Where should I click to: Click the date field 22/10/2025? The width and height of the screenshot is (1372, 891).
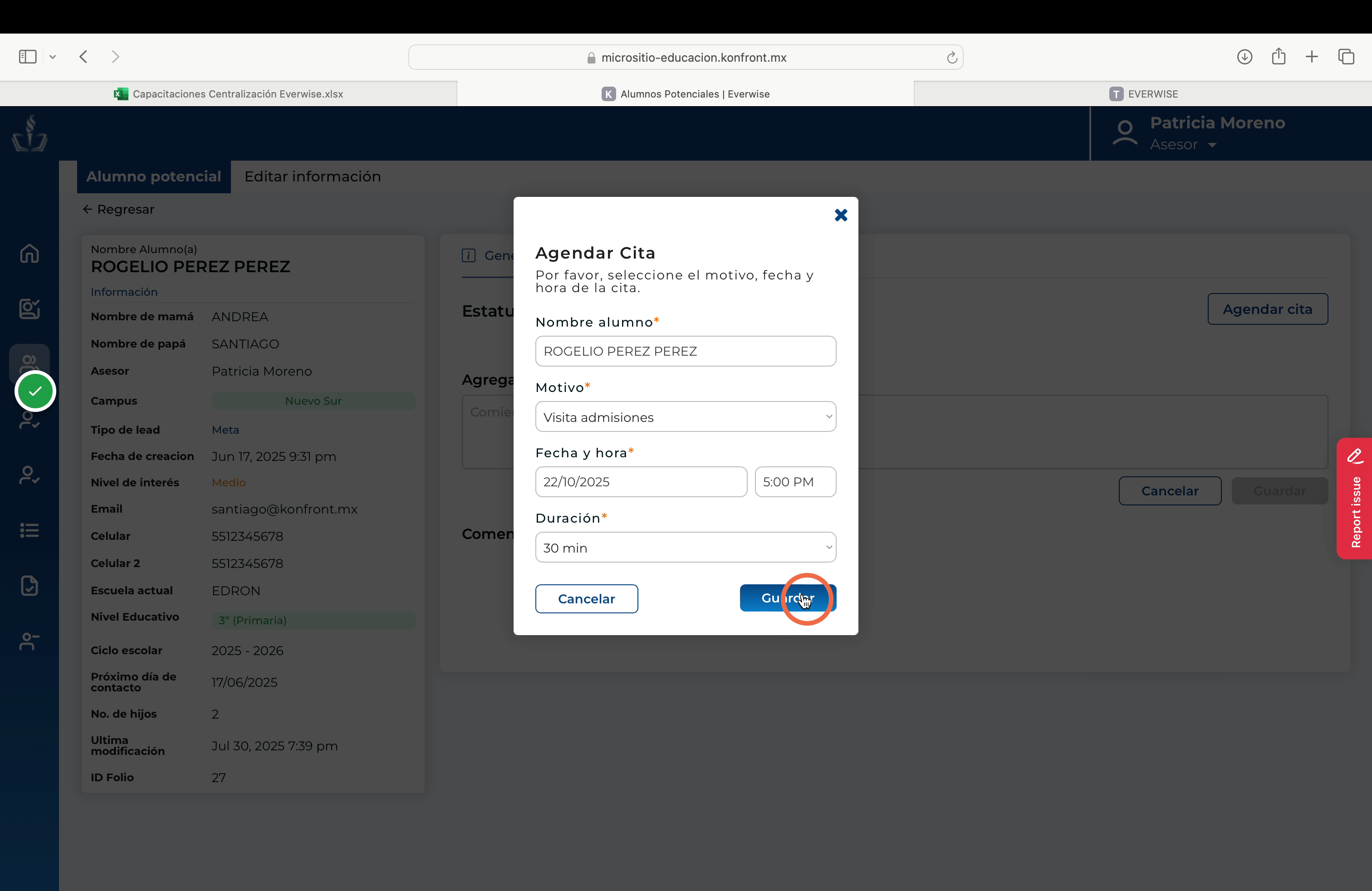(x=641, y=482)
